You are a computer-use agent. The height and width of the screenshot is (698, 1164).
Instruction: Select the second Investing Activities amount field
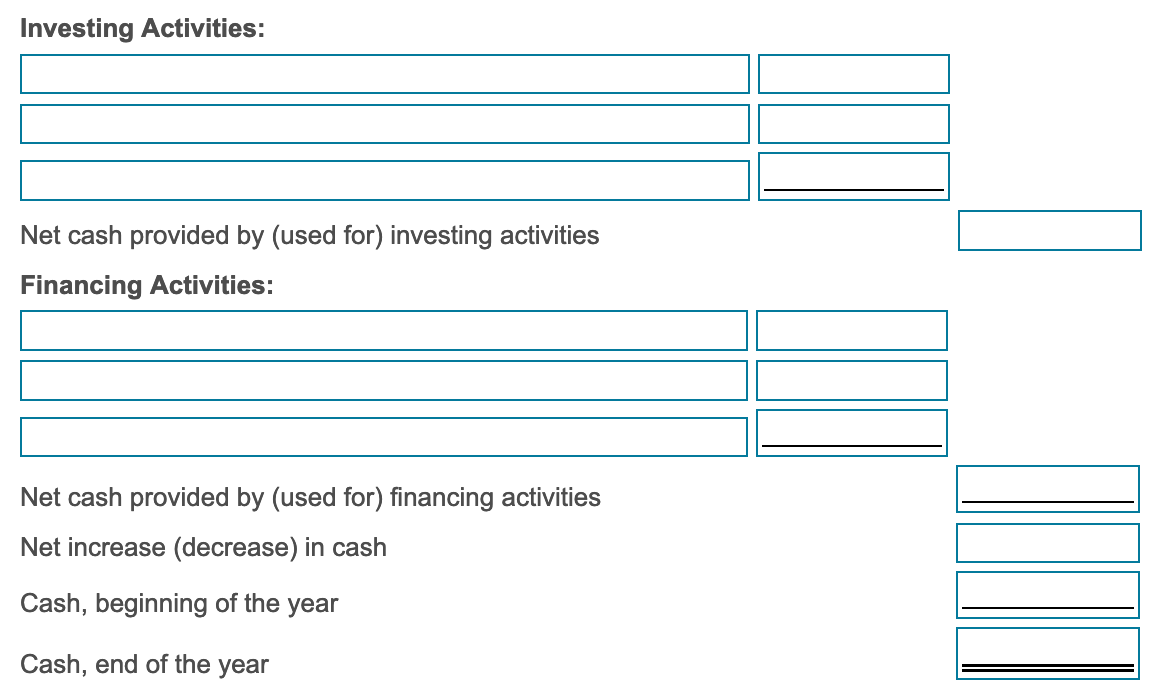(853, 124)
